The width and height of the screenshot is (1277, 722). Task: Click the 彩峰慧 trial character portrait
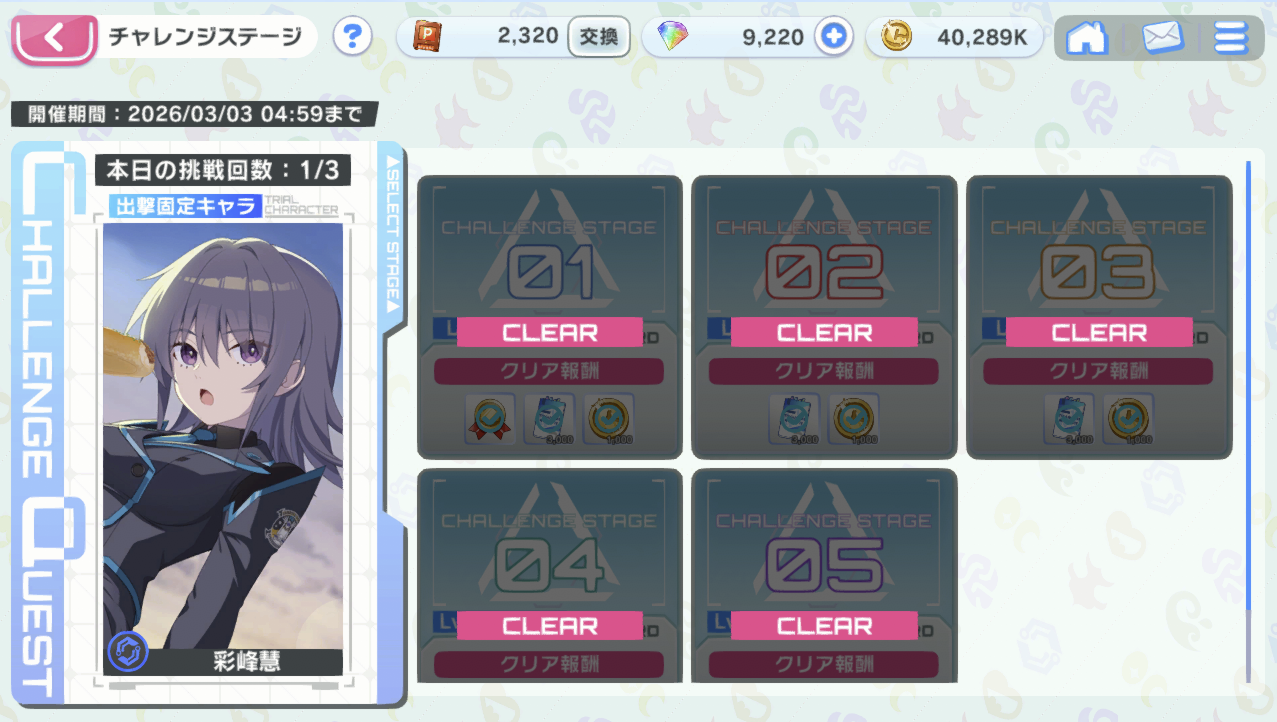click(223, 436)
